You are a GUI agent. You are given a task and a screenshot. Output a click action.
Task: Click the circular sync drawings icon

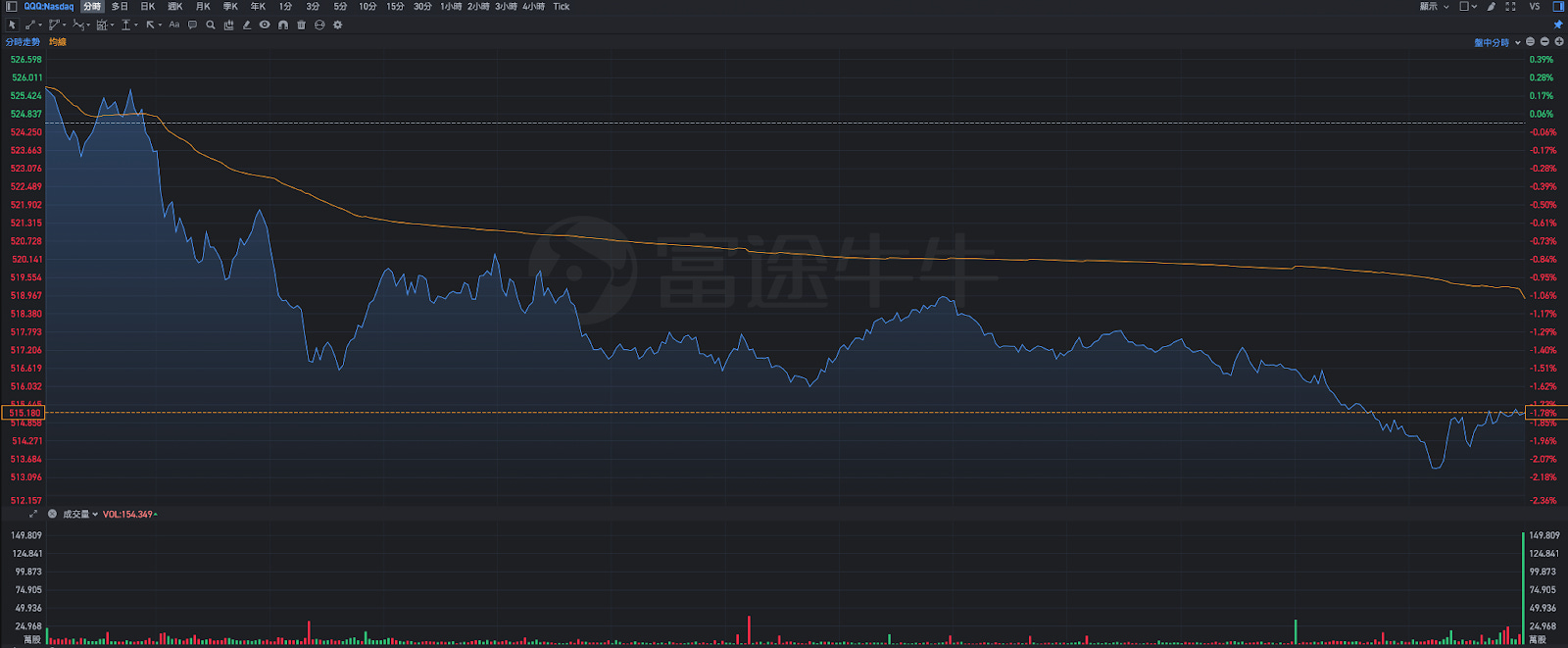coord(319,25)
